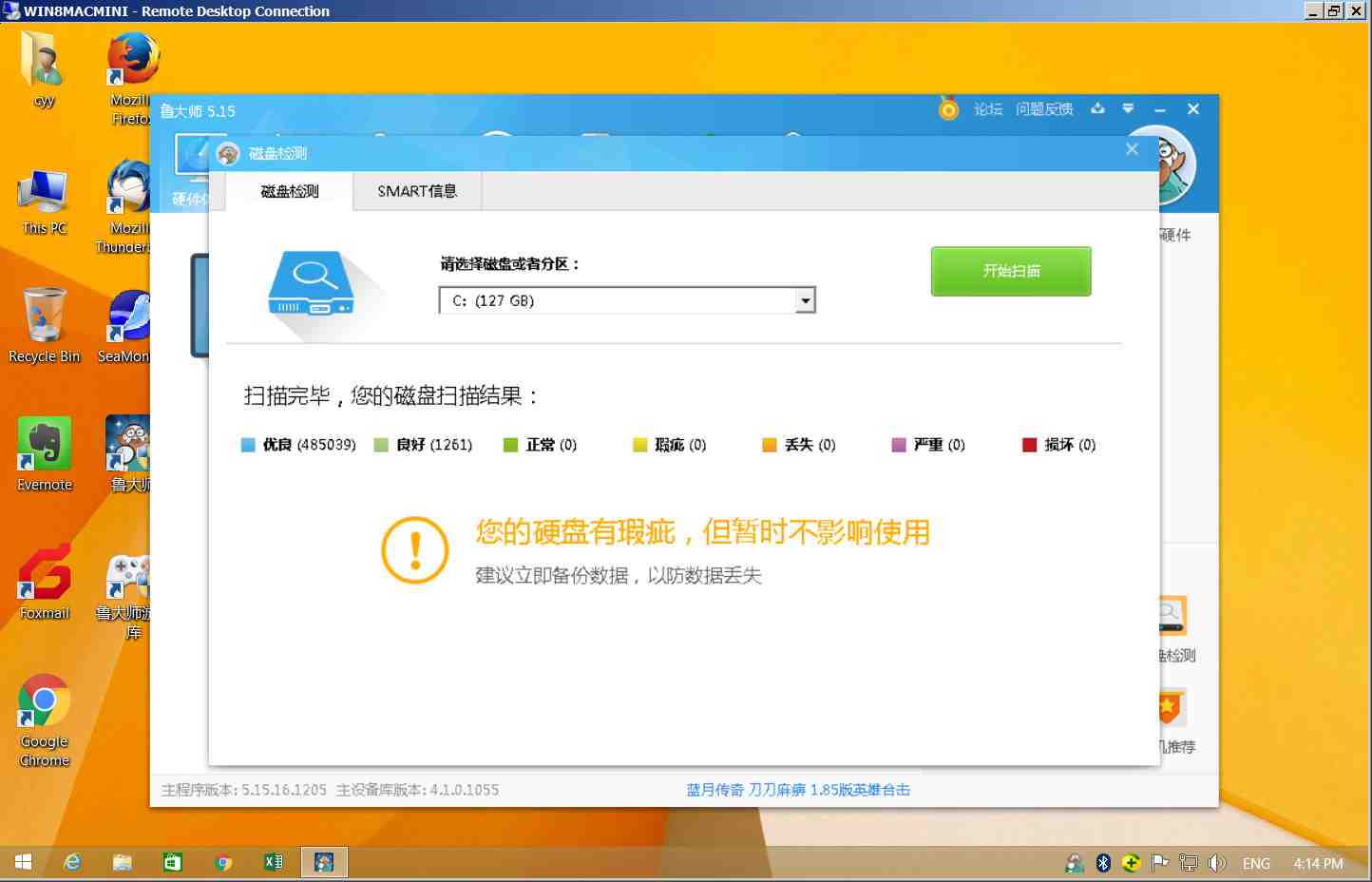
Task: Click the 4:14 PM clock
Action: 1318,863
